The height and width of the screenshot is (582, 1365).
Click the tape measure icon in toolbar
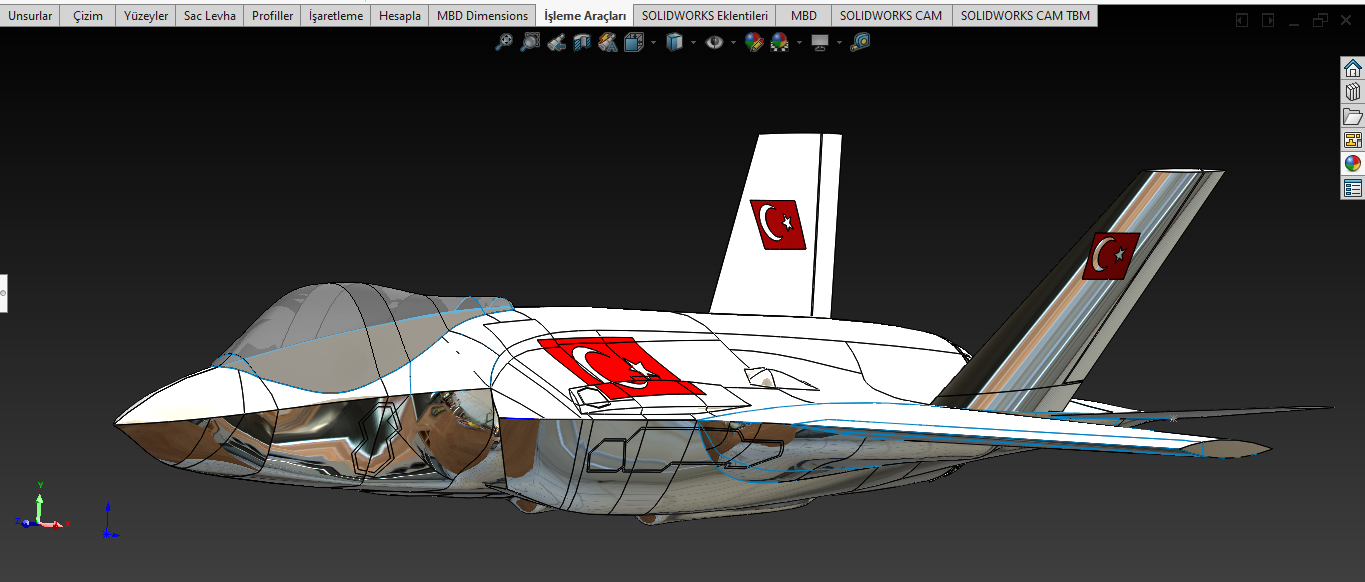tap(860, 42)
